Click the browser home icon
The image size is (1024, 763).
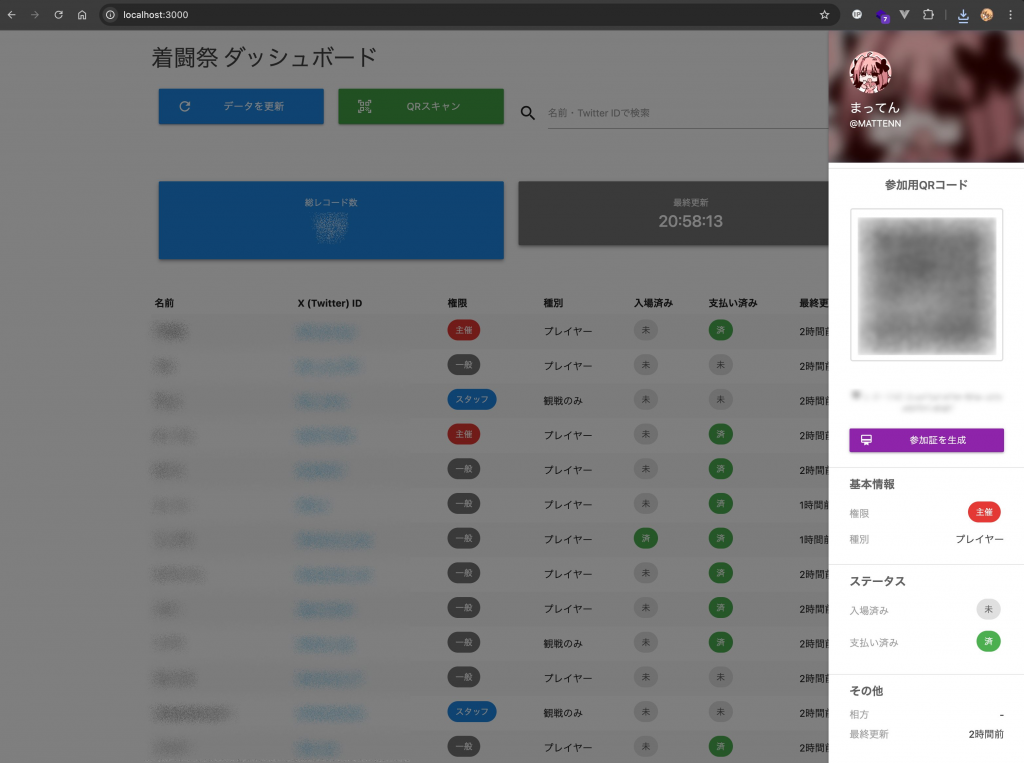coord(82,15)
